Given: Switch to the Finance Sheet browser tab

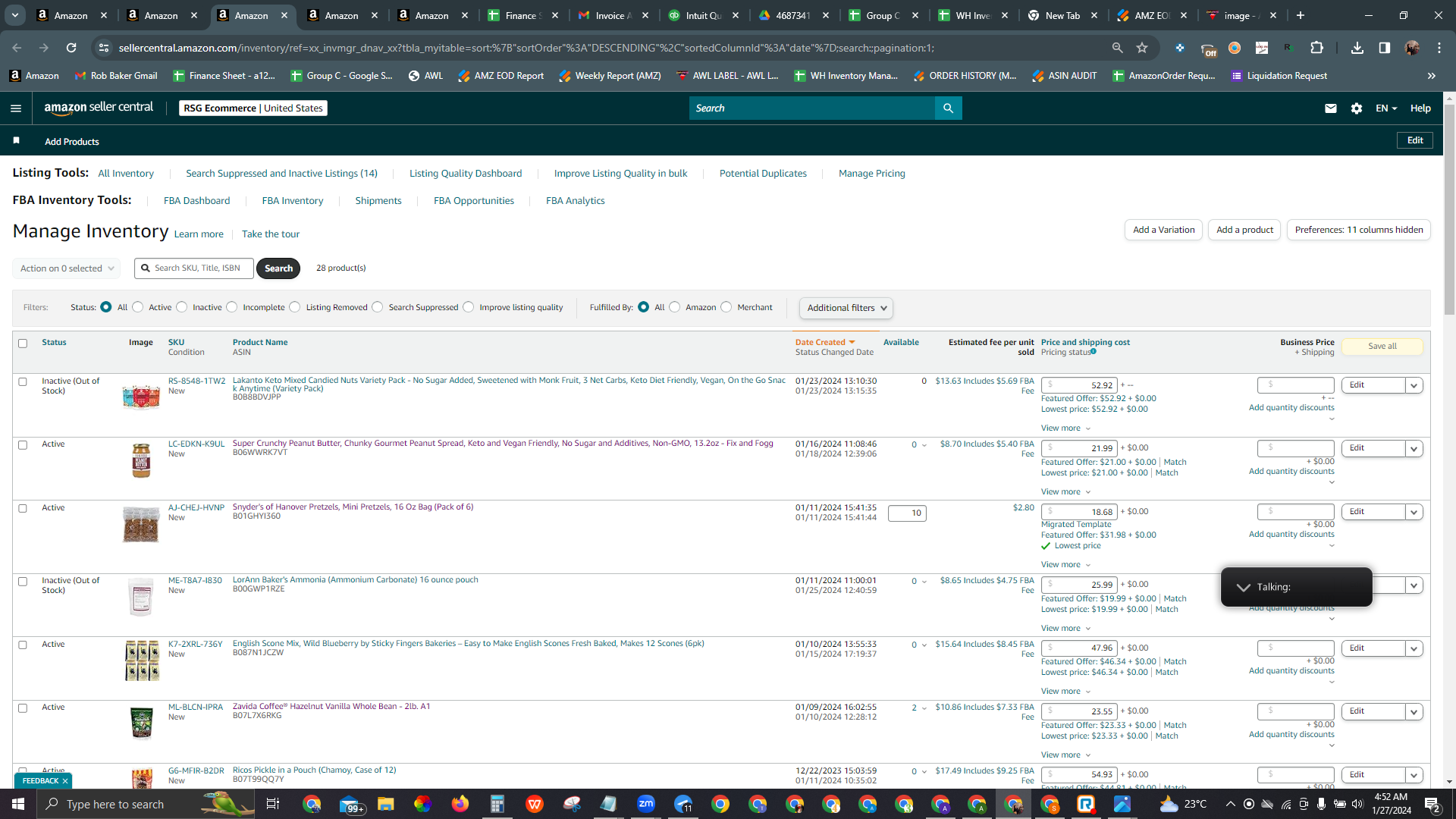Looking at the screenshot, I should [x=523, y=15].
